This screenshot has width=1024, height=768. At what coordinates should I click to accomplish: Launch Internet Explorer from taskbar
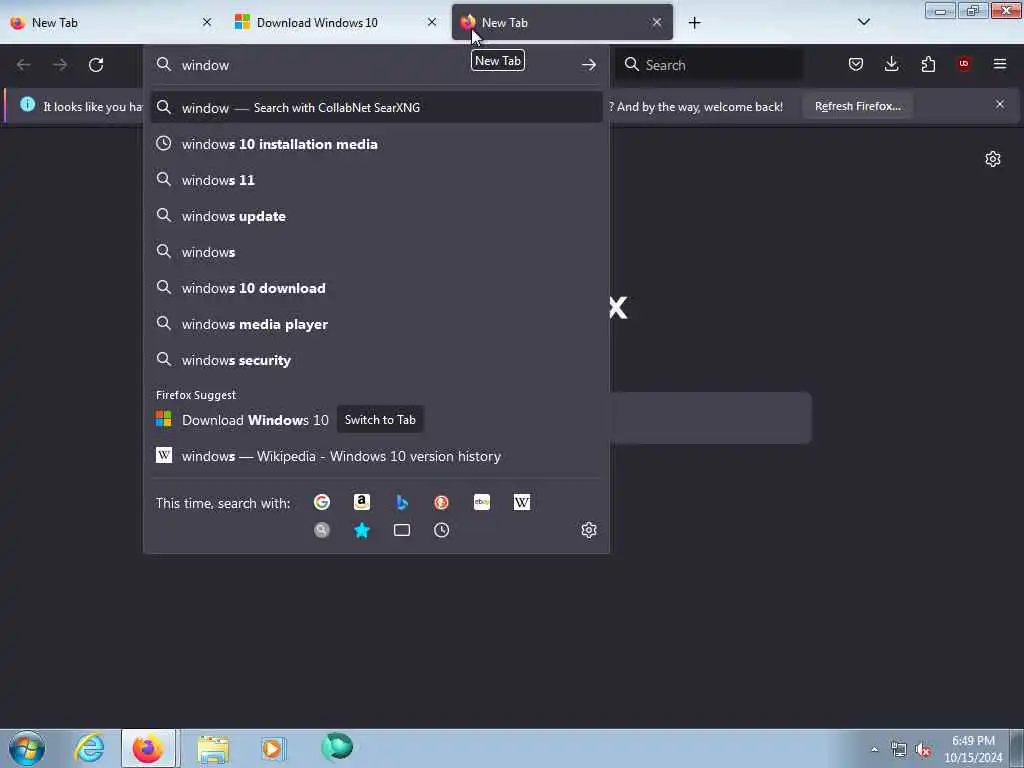[x=89, y=748]
